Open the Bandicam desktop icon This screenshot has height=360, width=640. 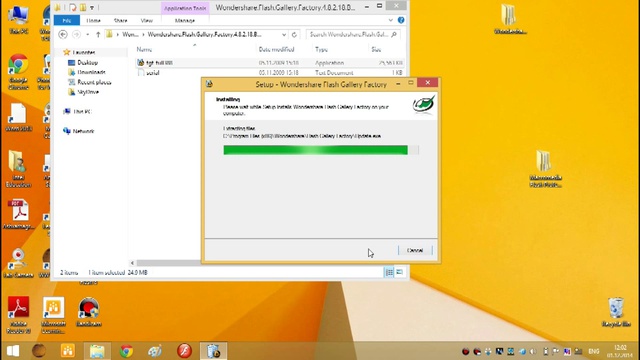click(89, 312)
